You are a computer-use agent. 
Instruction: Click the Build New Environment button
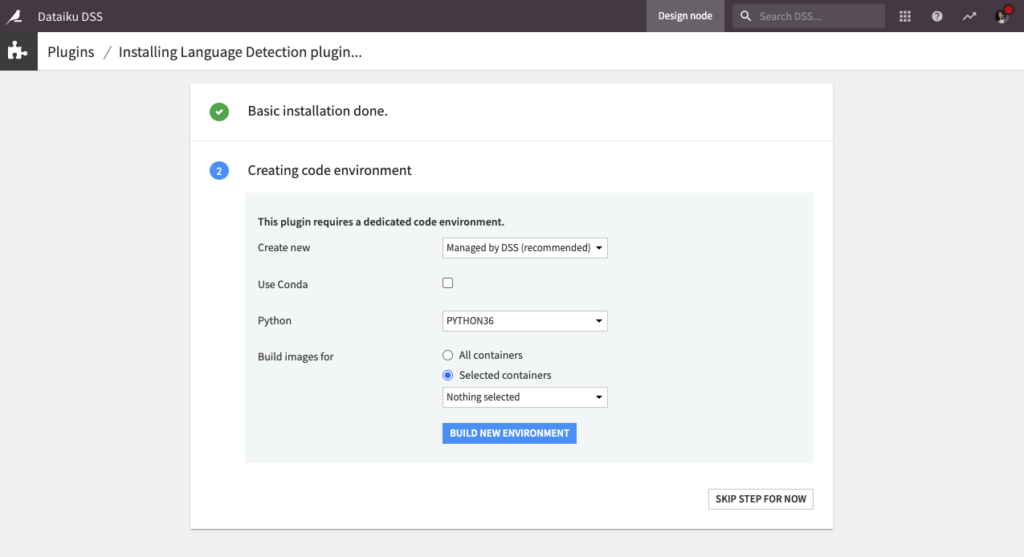click(509, 433)
